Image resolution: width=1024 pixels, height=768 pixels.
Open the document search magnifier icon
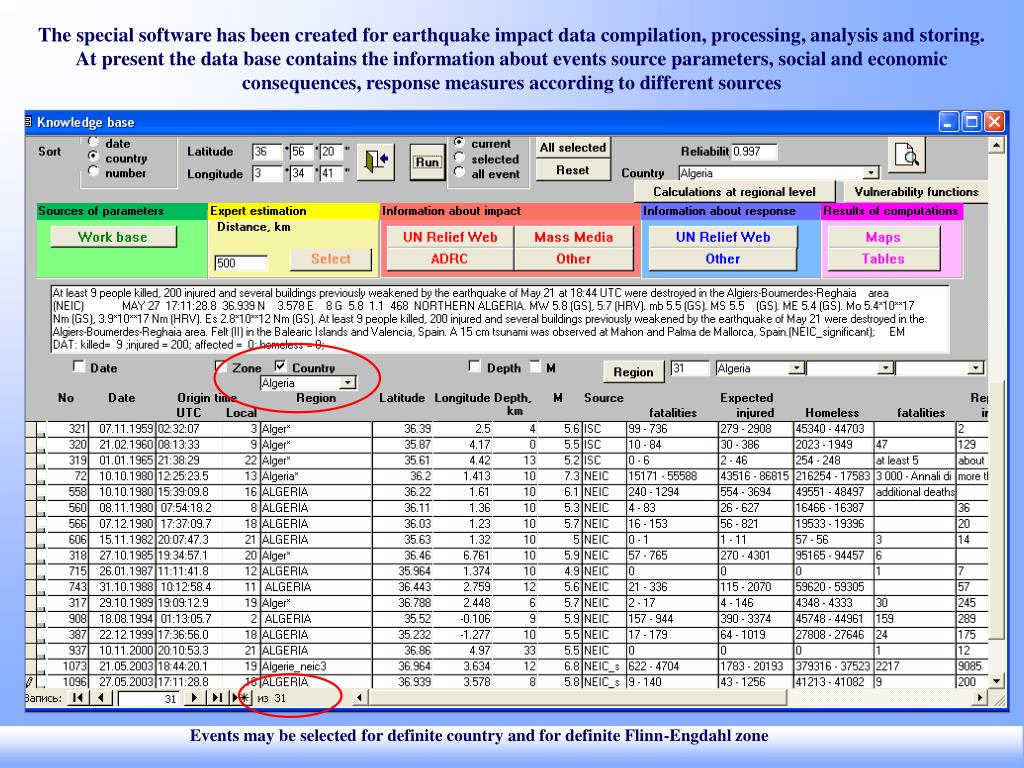pyautogui.click(x=906, y=155)
